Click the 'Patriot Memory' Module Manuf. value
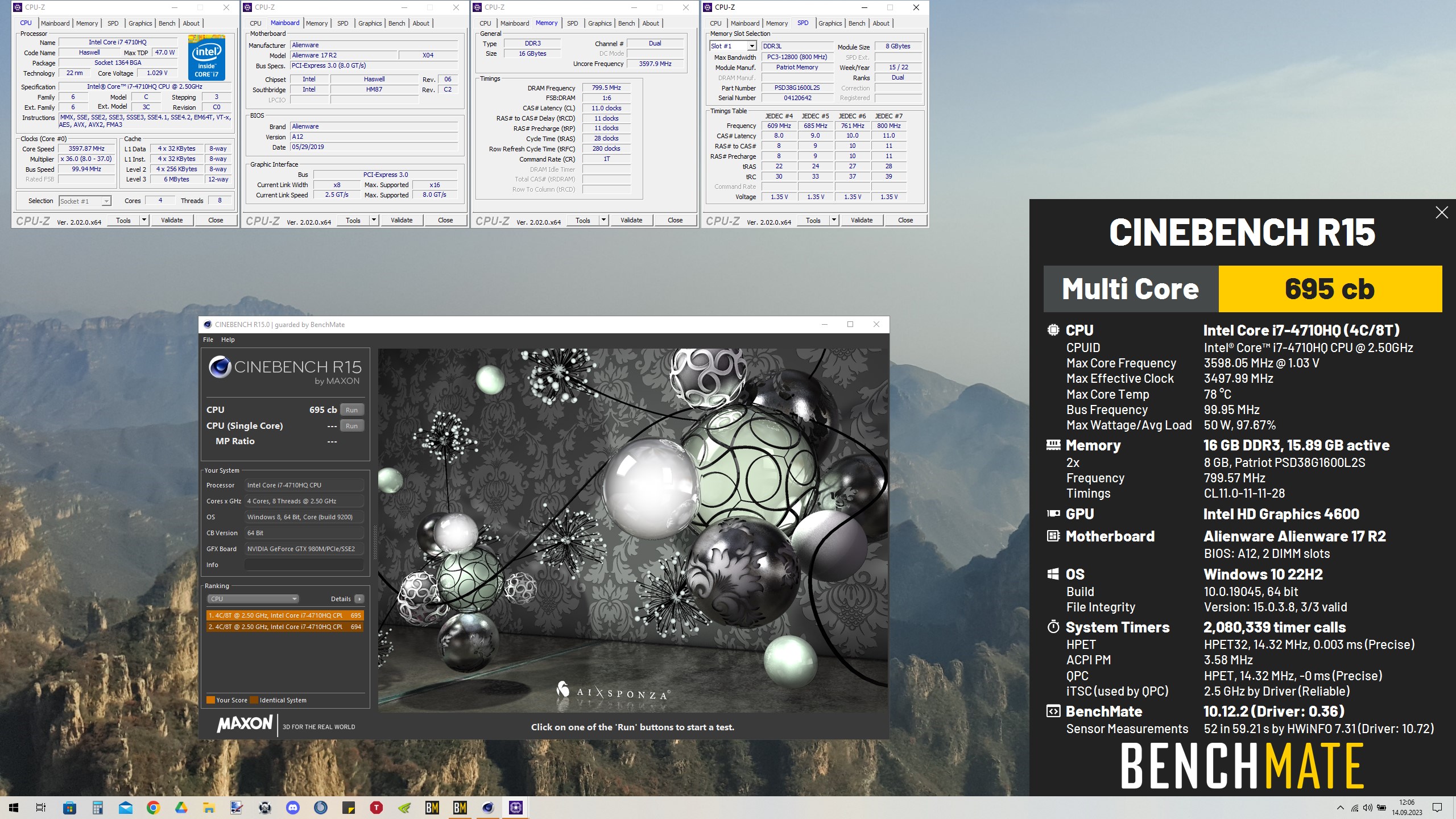The image size is (1456, 819). [797, 67]
